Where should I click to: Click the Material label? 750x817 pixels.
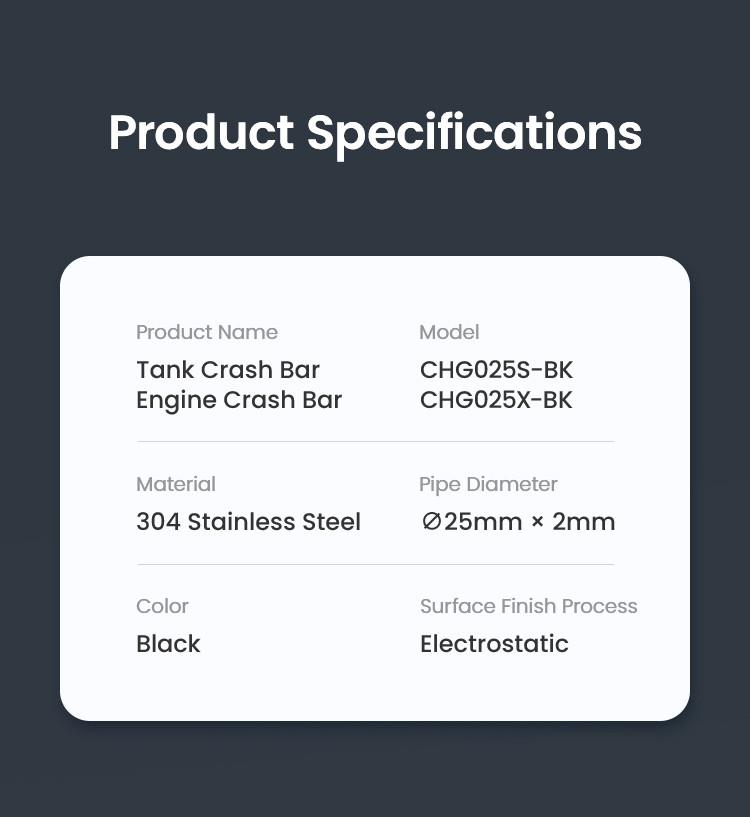coord(176,484)
